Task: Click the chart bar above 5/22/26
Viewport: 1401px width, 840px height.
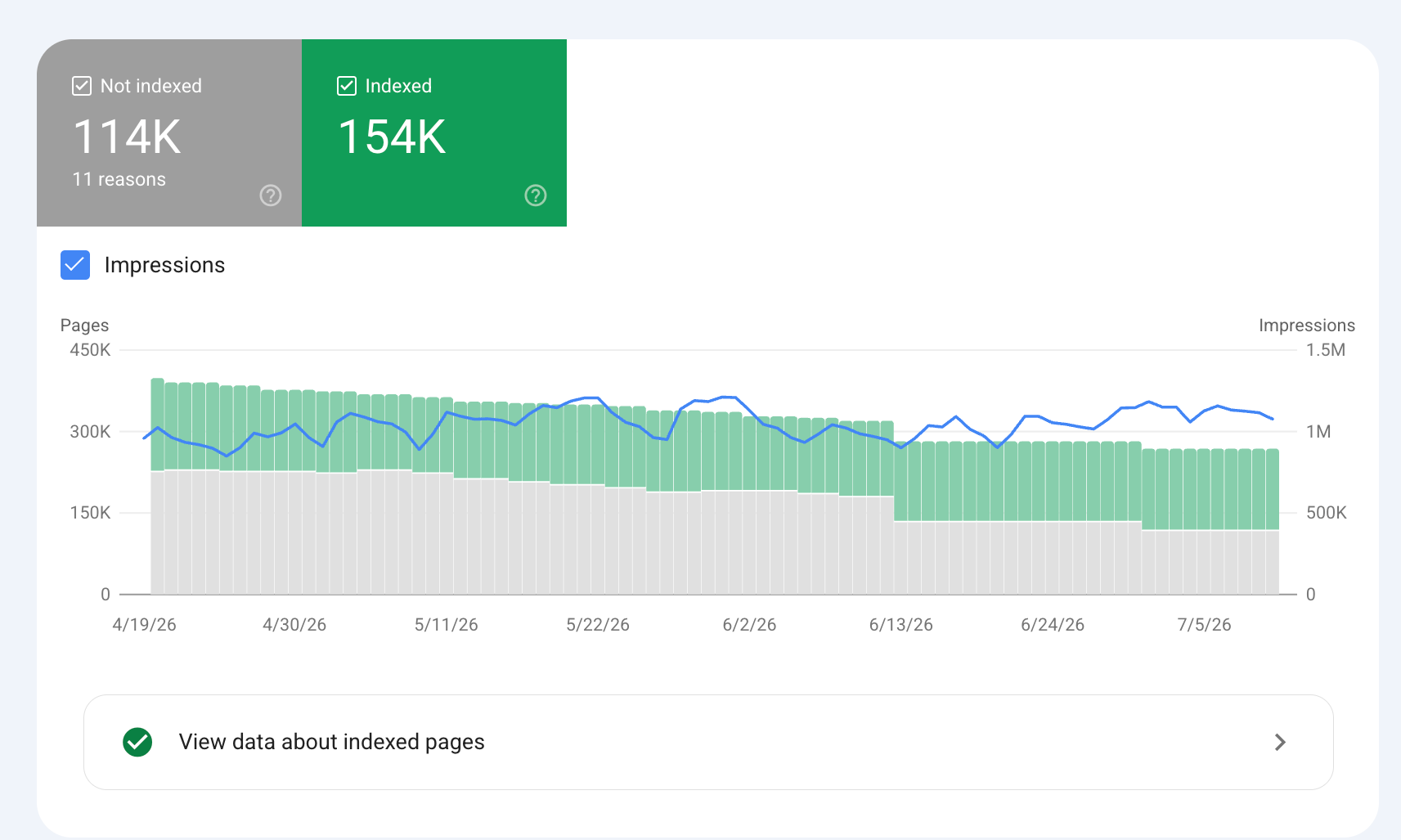Action: coord(598,499)
